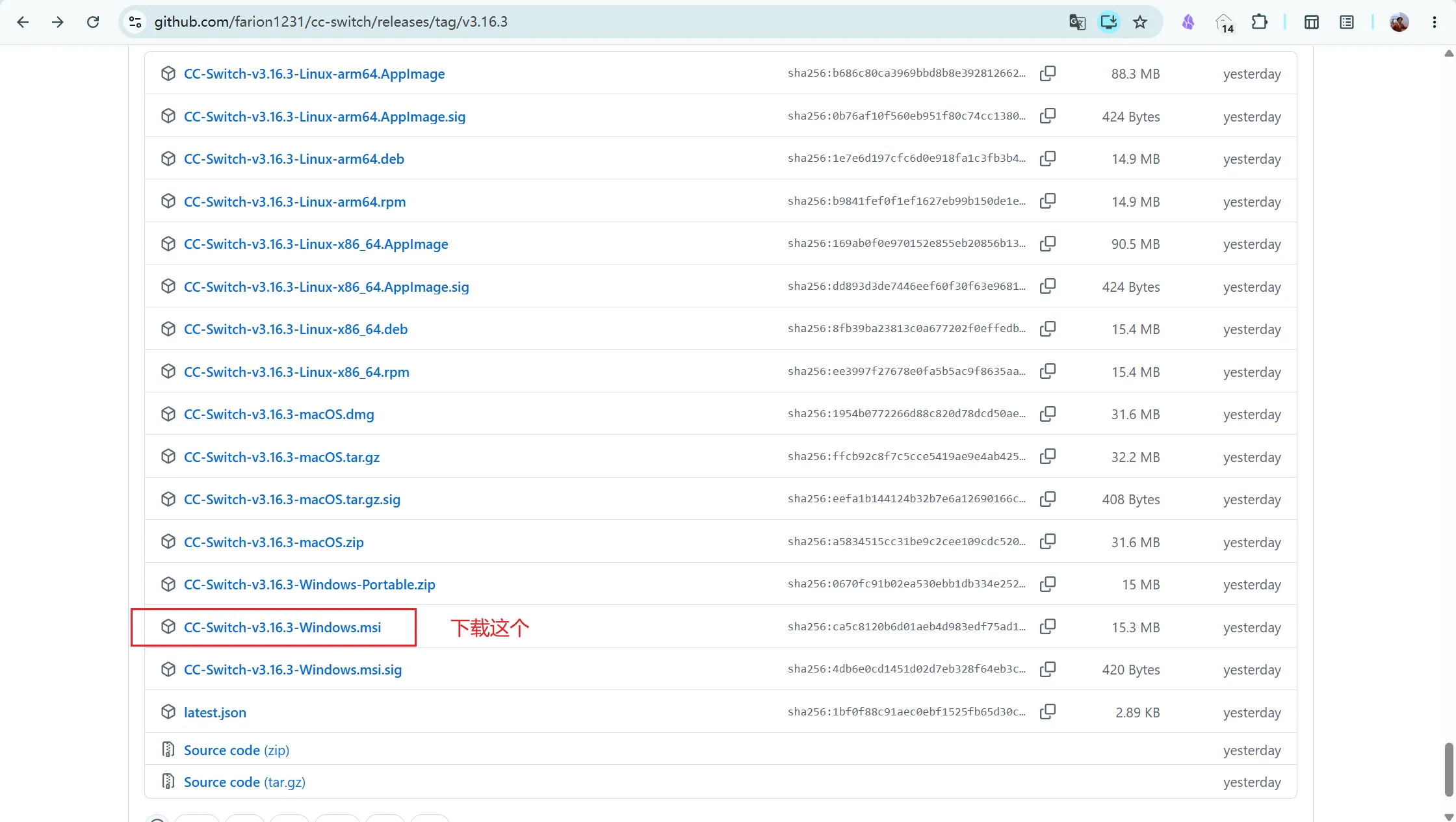The width and height of the screenshot is (1456, 822).
Task: Download CC-Switch-v3.16.3-Windows.msi installer
Action: [x=282, y=628]
